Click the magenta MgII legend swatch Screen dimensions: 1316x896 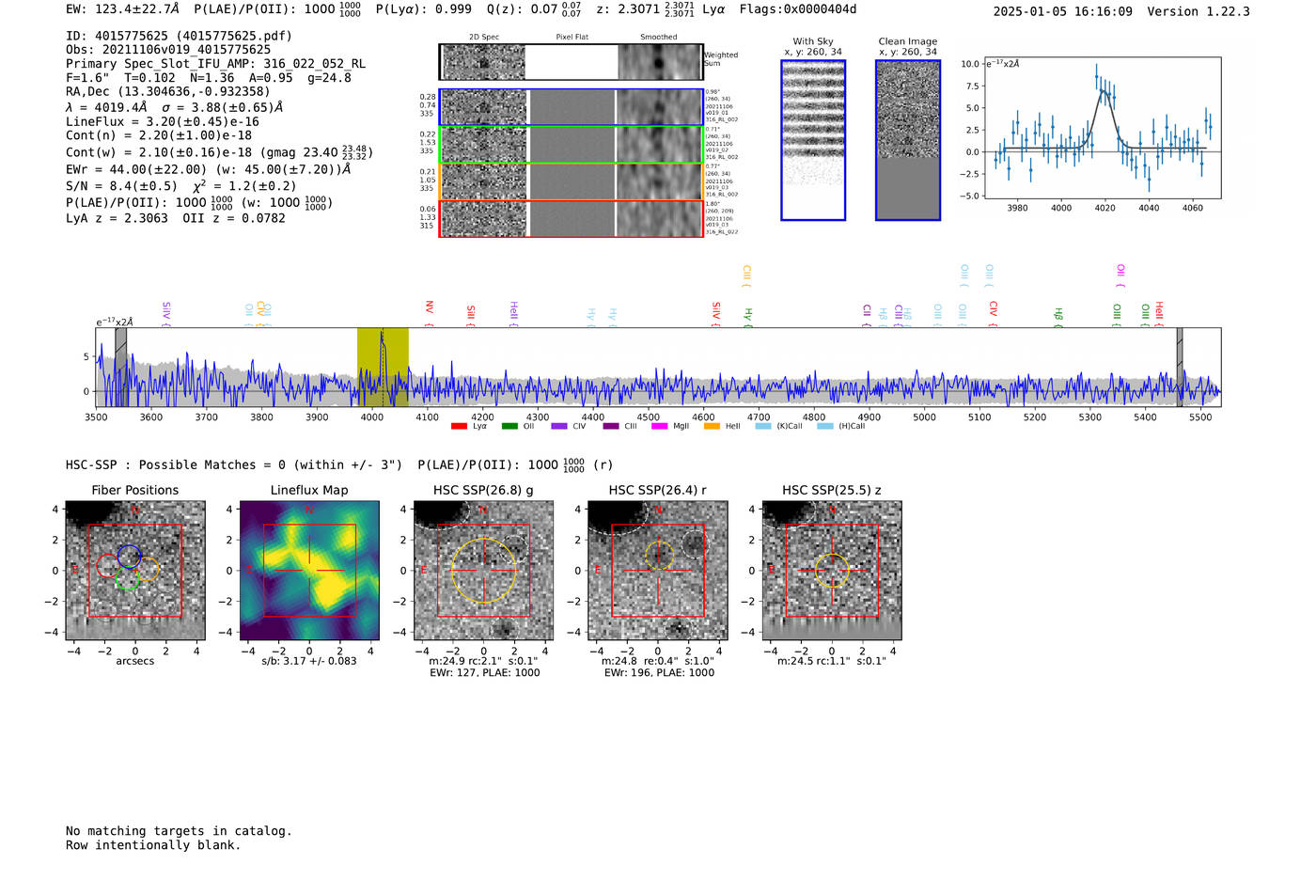(660, 427)
